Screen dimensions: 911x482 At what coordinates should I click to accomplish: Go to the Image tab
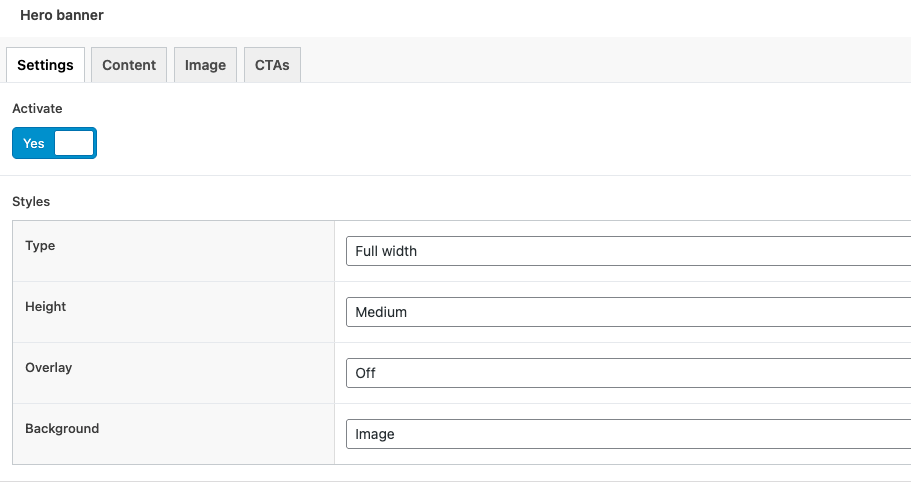click(205, 65)
